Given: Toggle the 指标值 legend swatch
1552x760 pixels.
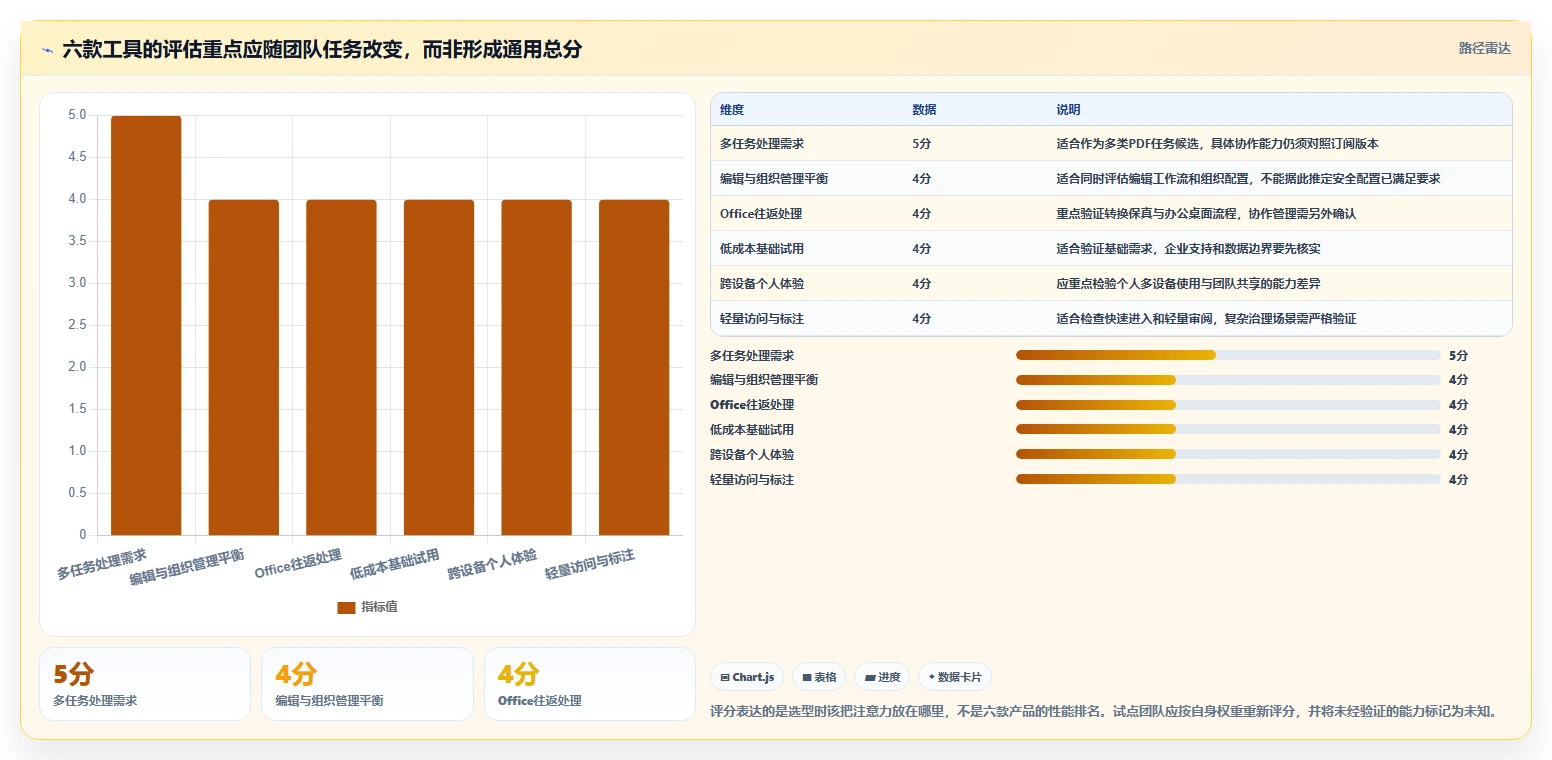Looking at the screenshot, I should (346, 607).
